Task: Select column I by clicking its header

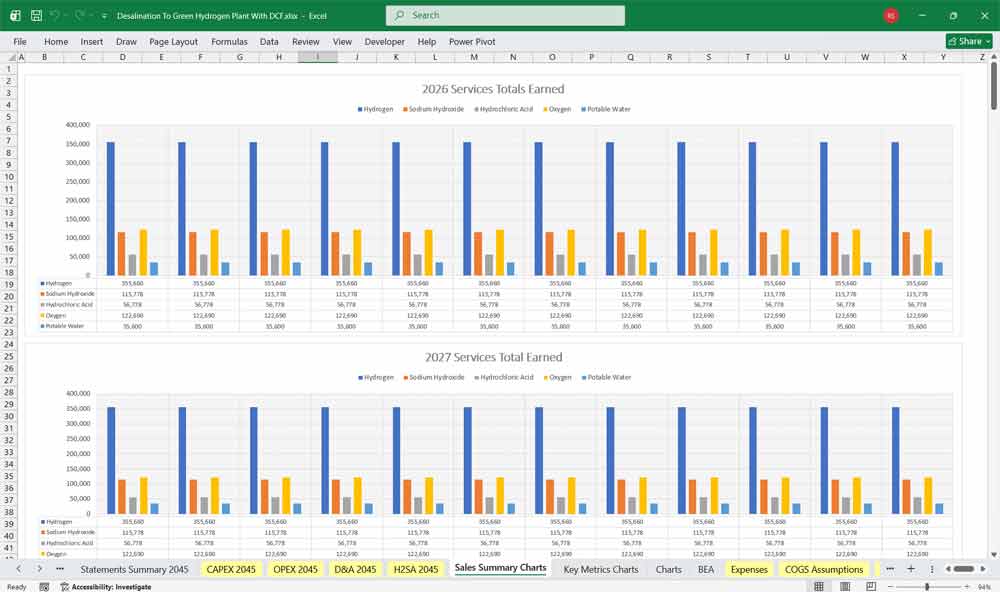Action: 317,57
